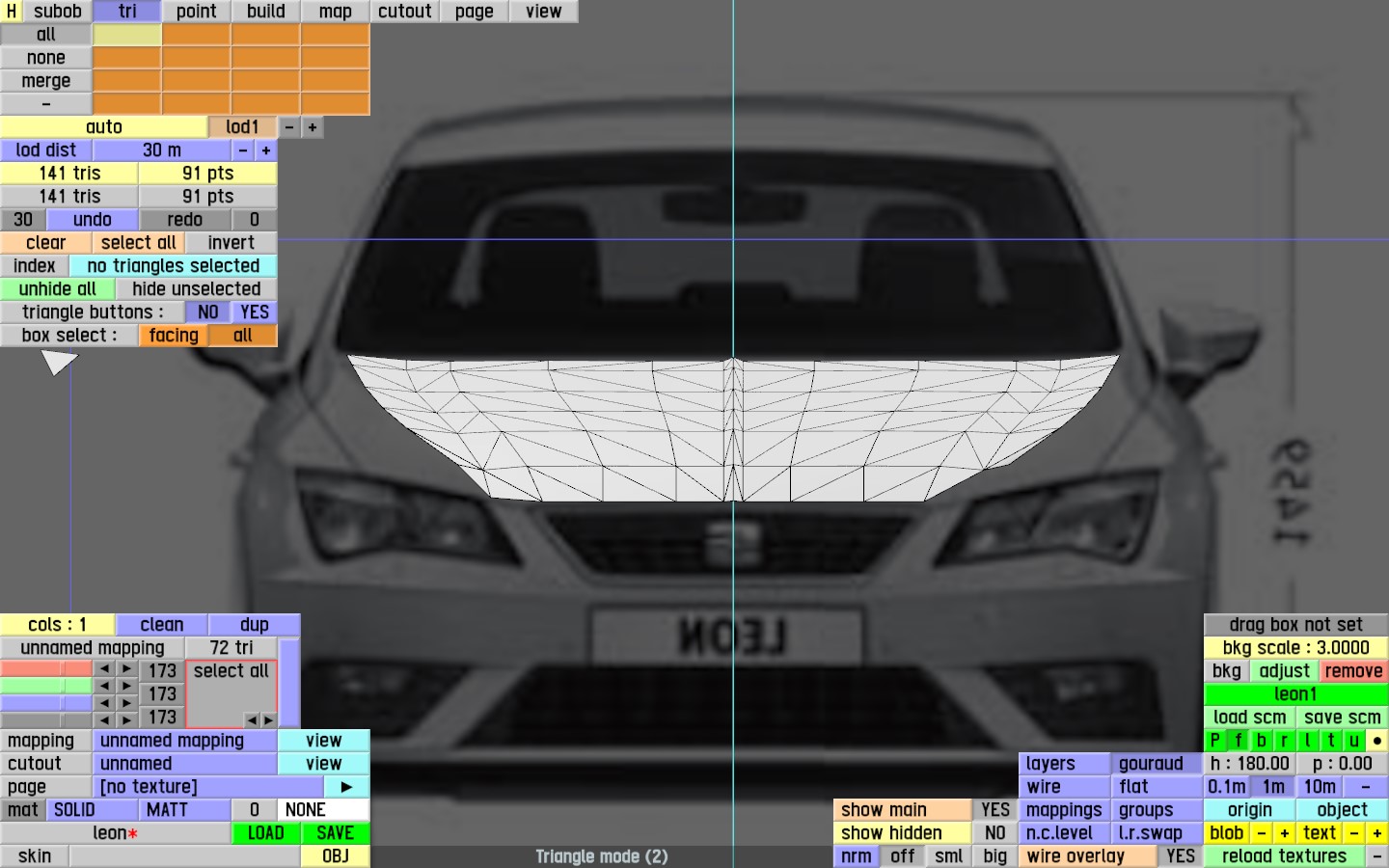Click the green colour slider
This screenshot has width=1389, height=868.
click(x=46, y=686)
